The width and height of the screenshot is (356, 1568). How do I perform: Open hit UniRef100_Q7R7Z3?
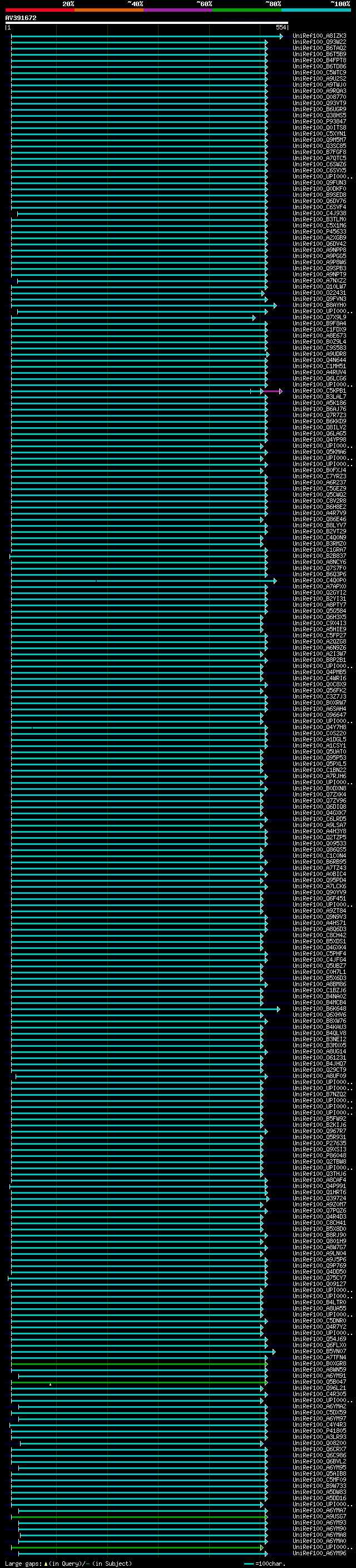coord(319,415)
